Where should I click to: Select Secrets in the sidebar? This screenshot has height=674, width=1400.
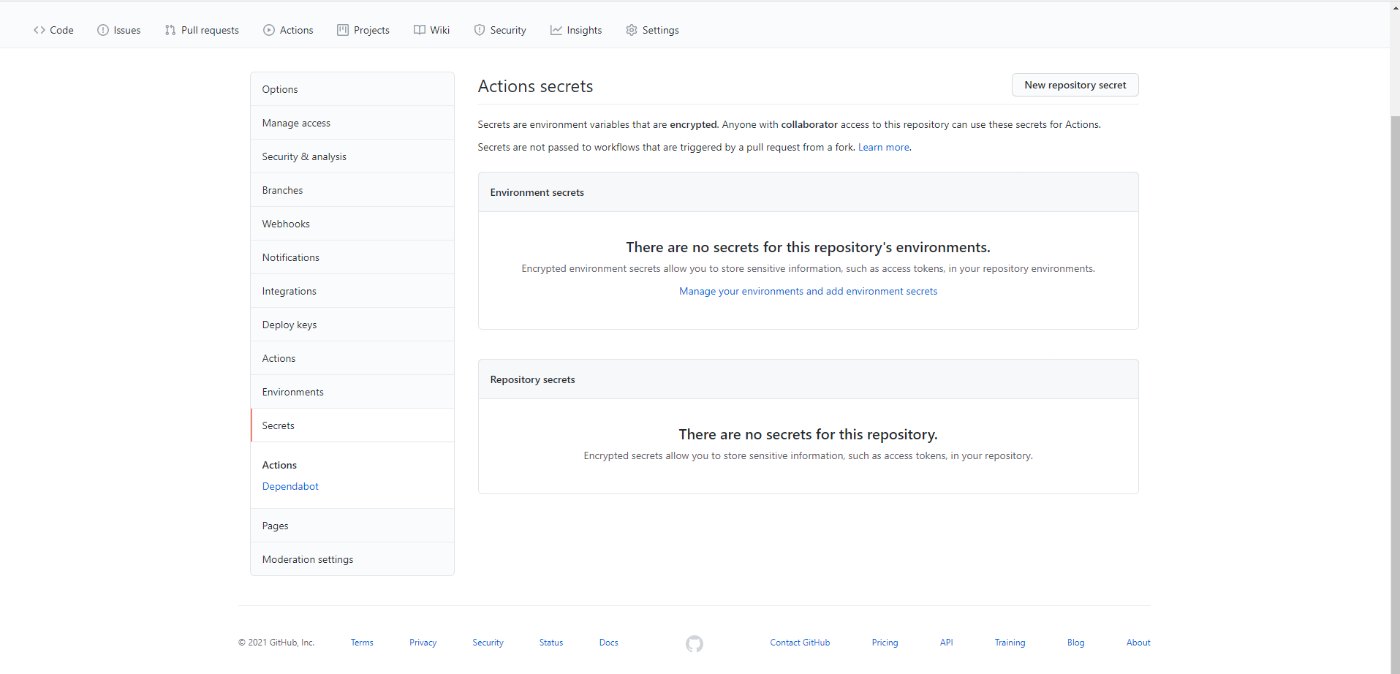pyautogui.click(x=352, y=425)
